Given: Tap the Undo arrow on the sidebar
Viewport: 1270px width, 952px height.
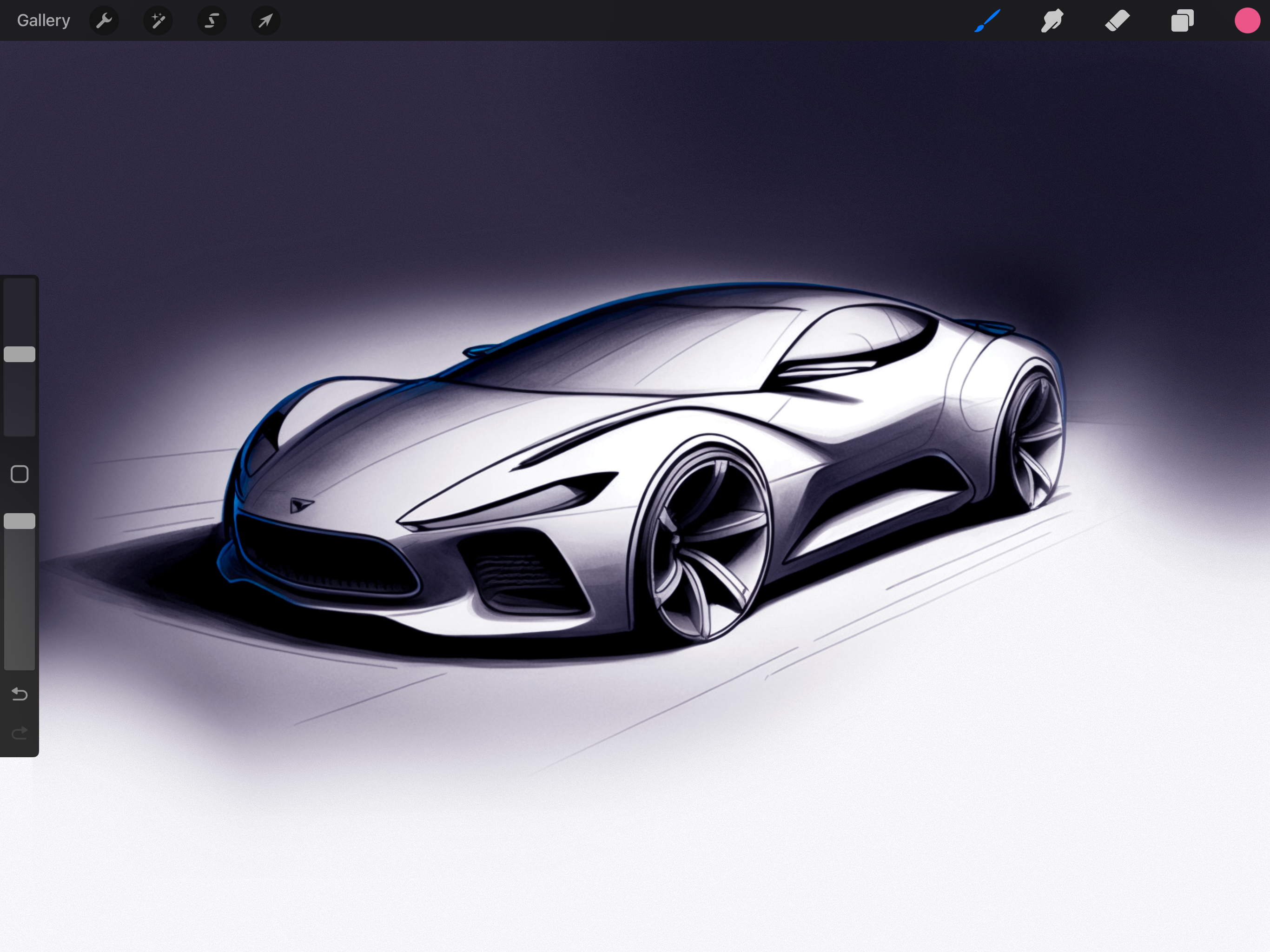Looking at the screenshot, I should tap(20, 694).
